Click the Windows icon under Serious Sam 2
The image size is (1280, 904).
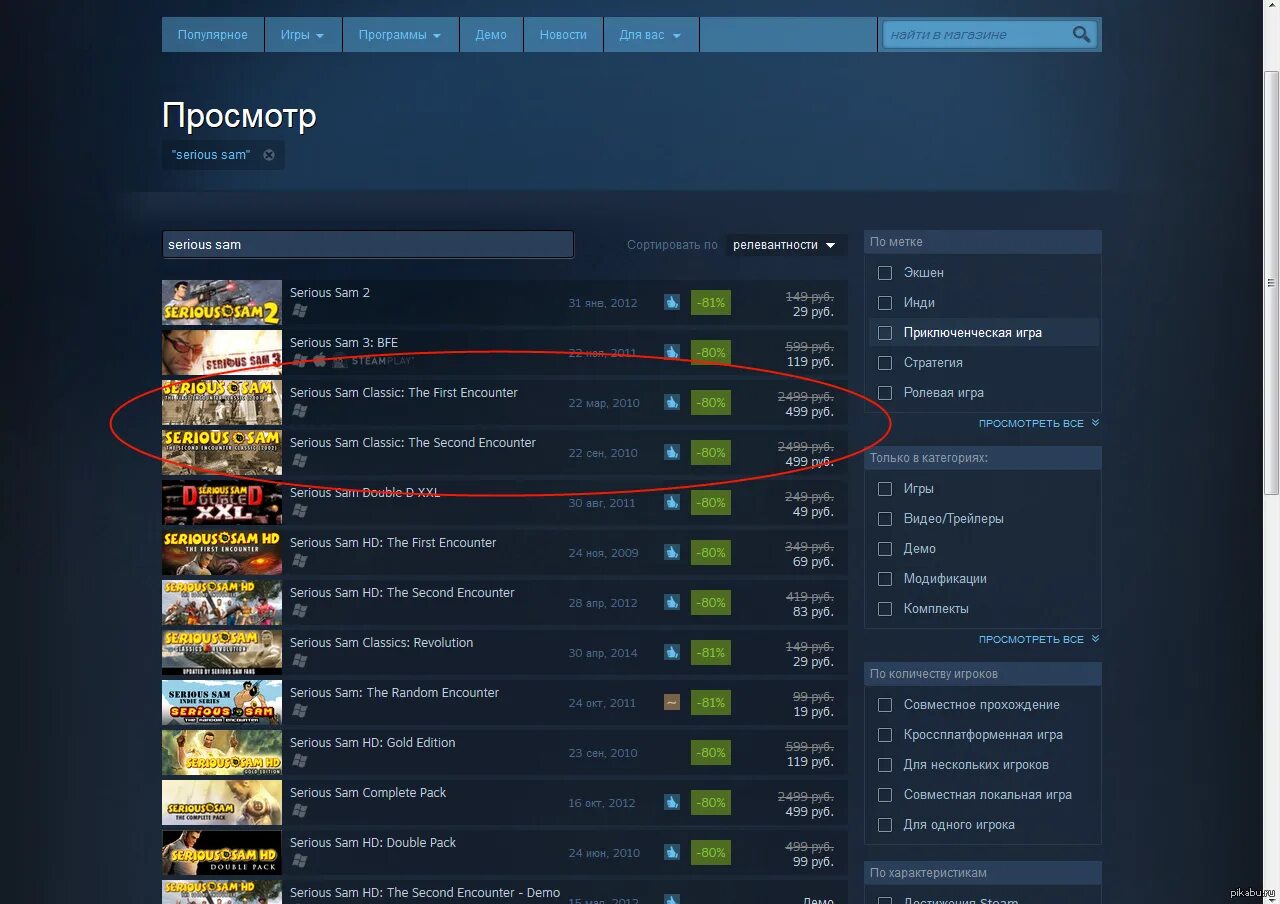pyautogui.click(x=299, y=311)
